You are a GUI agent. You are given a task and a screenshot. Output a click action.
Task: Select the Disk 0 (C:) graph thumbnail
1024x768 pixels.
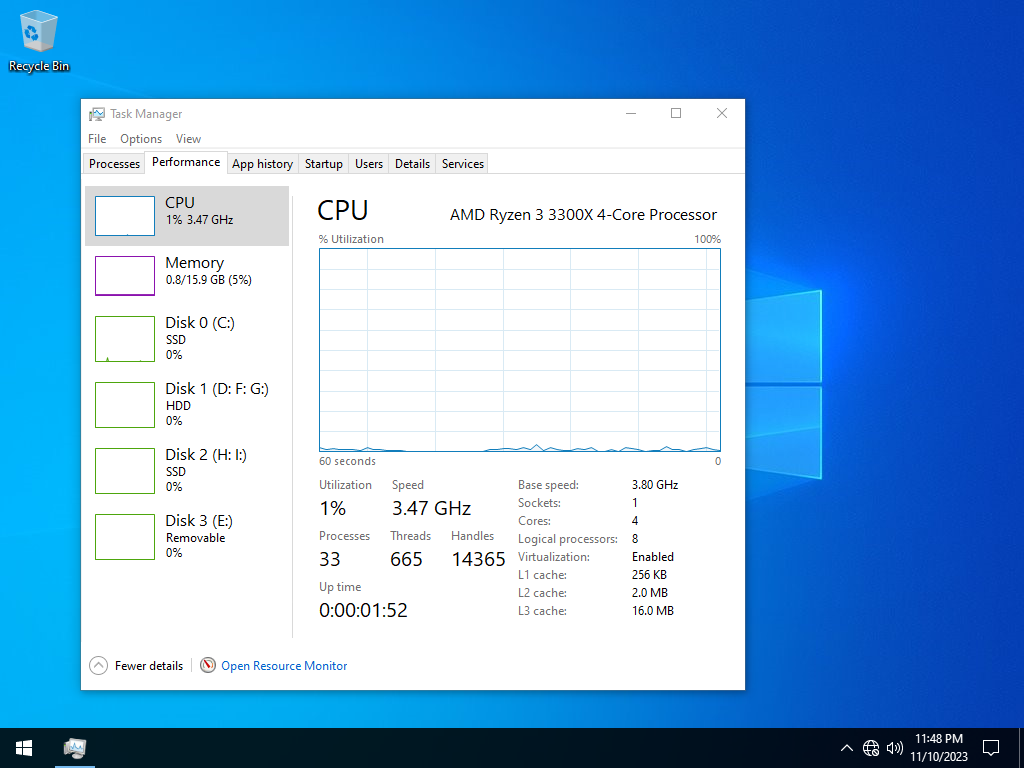click(x=125, y=339)
